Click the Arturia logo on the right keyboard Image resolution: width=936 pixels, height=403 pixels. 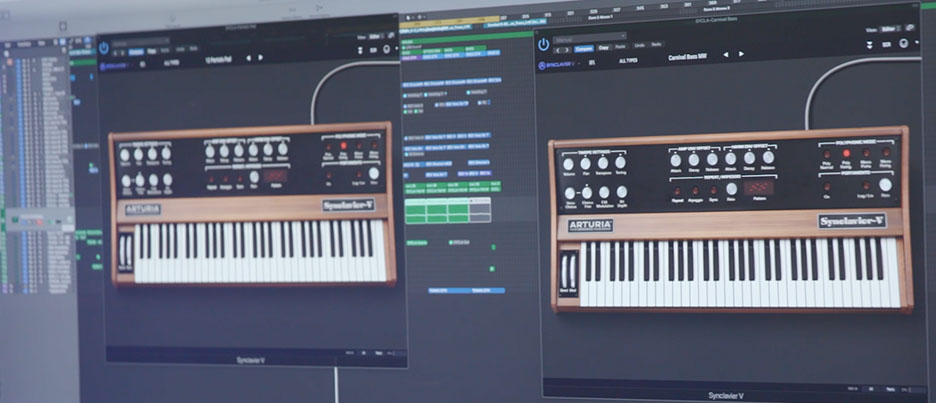(590, 225)
